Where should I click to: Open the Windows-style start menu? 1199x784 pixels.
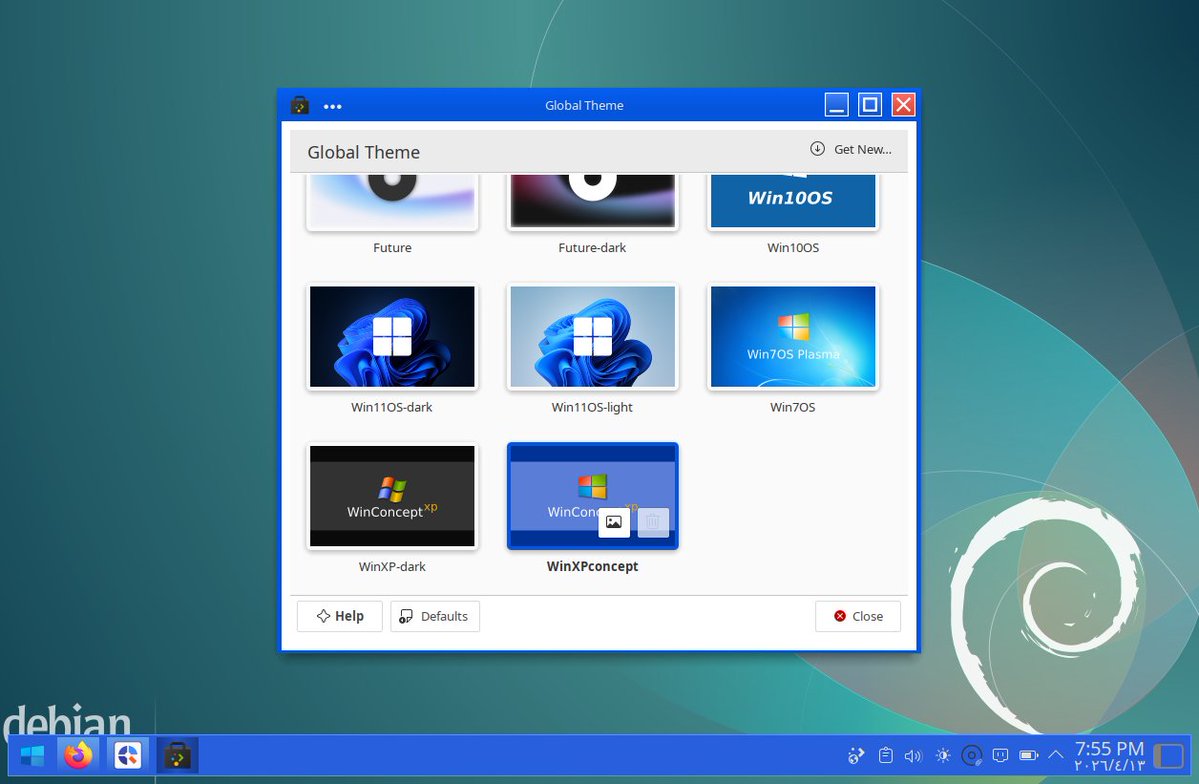[32, 756]
